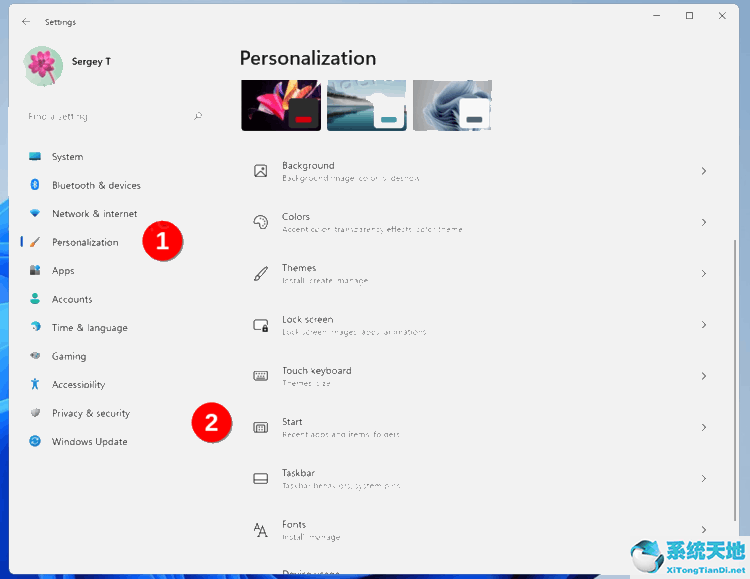Click the Touch keyboard icon
Image resolution: width=750 pixels, height=579 pixels.
click(x=261, y=376)
